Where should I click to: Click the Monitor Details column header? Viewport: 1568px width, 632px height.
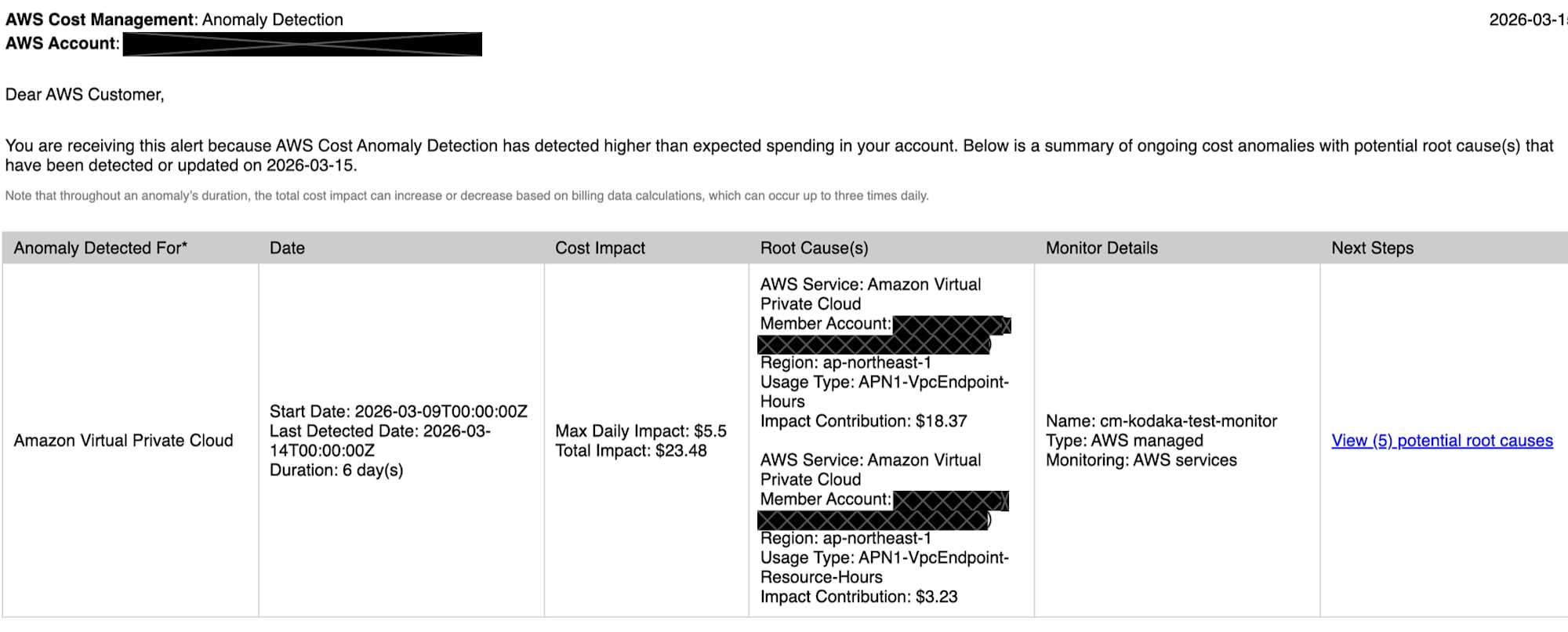coord(1101,248)
